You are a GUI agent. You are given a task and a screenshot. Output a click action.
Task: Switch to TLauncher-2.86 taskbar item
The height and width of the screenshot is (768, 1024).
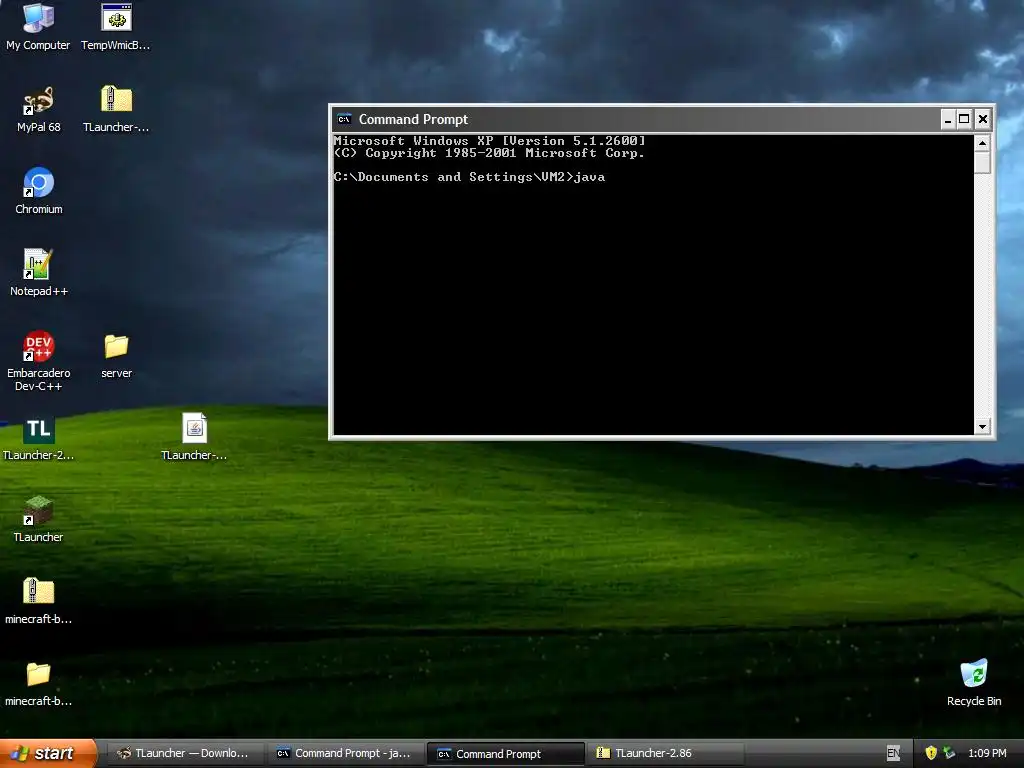click(665, 753)
